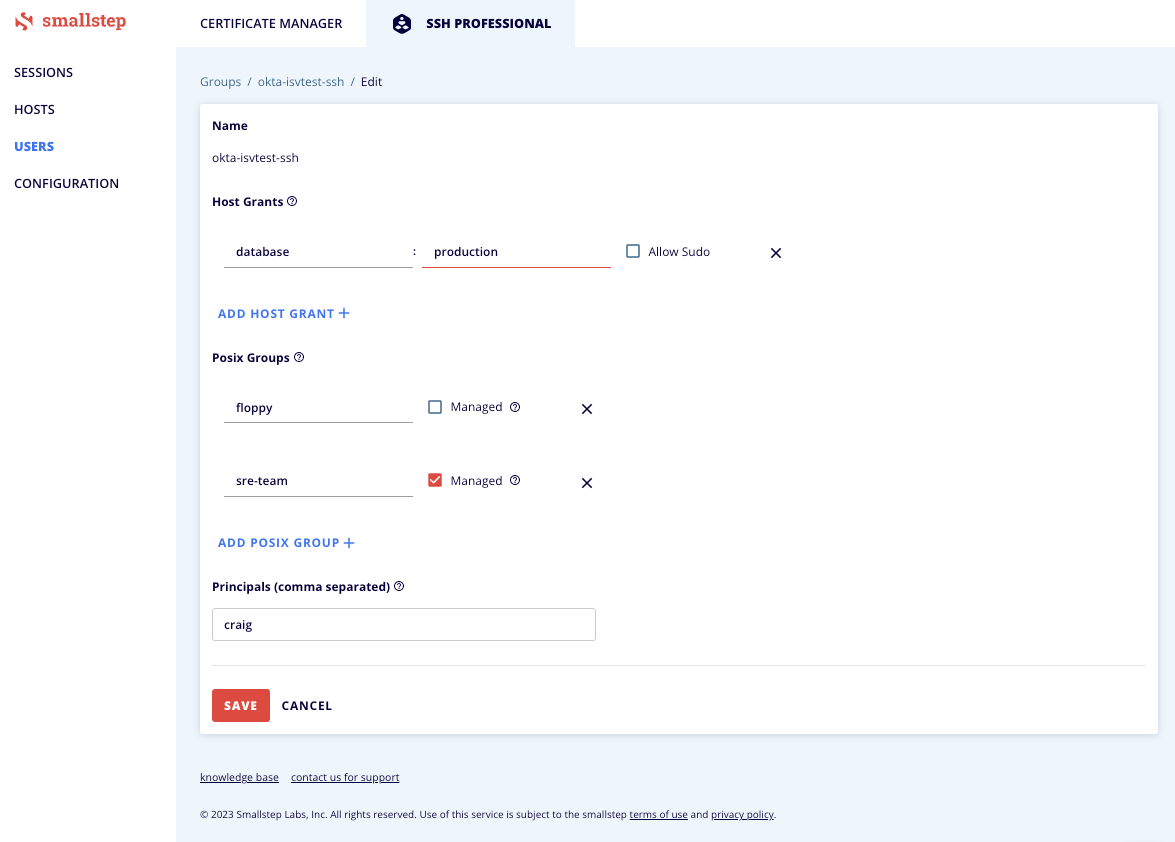Check Managed for the floppy group

(x=435, y=407)
